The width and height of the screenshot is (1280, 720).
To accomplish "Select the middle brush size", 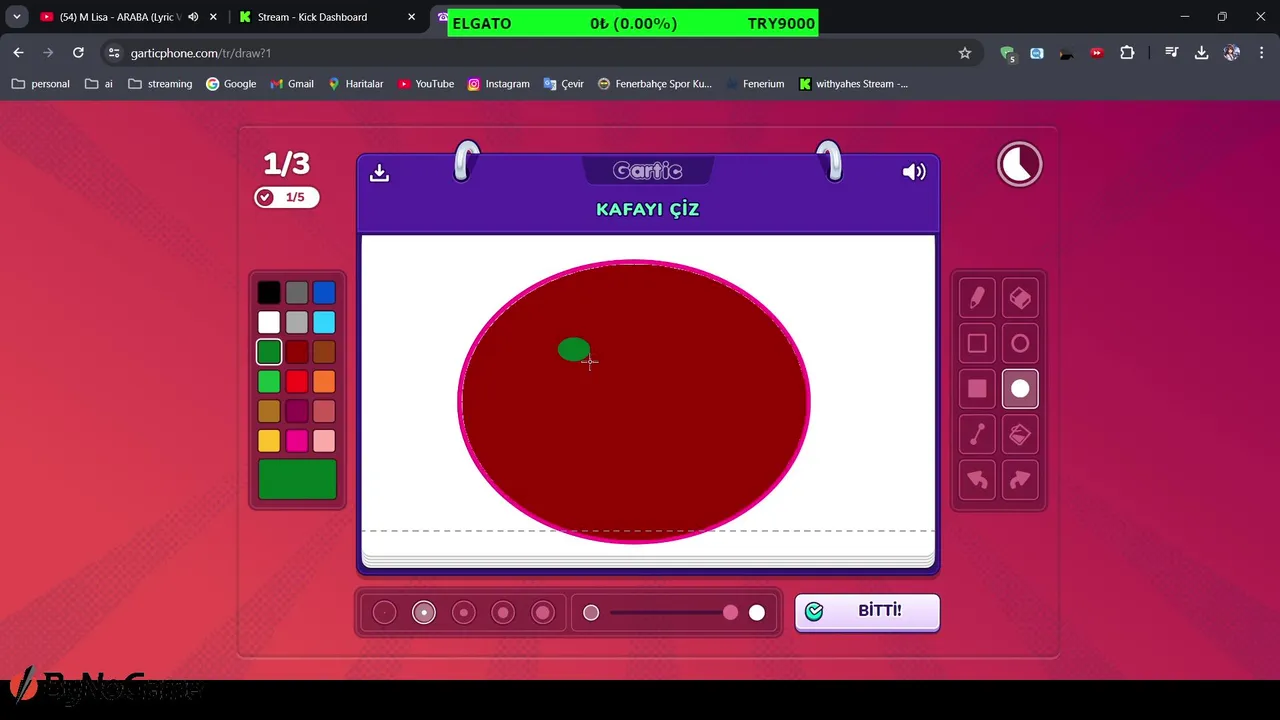I will click(463, 613).
